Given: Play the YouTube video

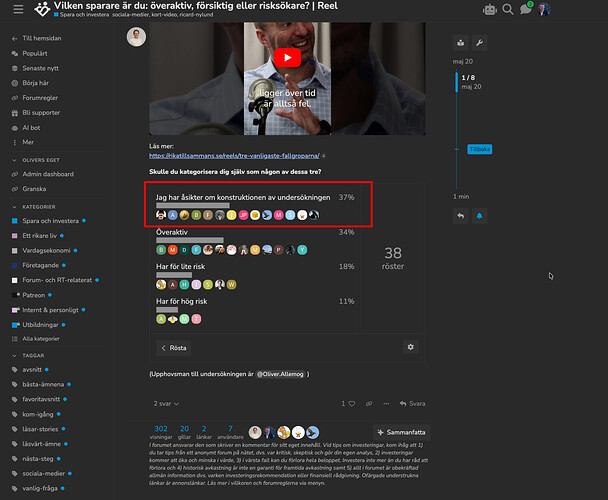Looking at the screenshot, I should tap(287, 57).
